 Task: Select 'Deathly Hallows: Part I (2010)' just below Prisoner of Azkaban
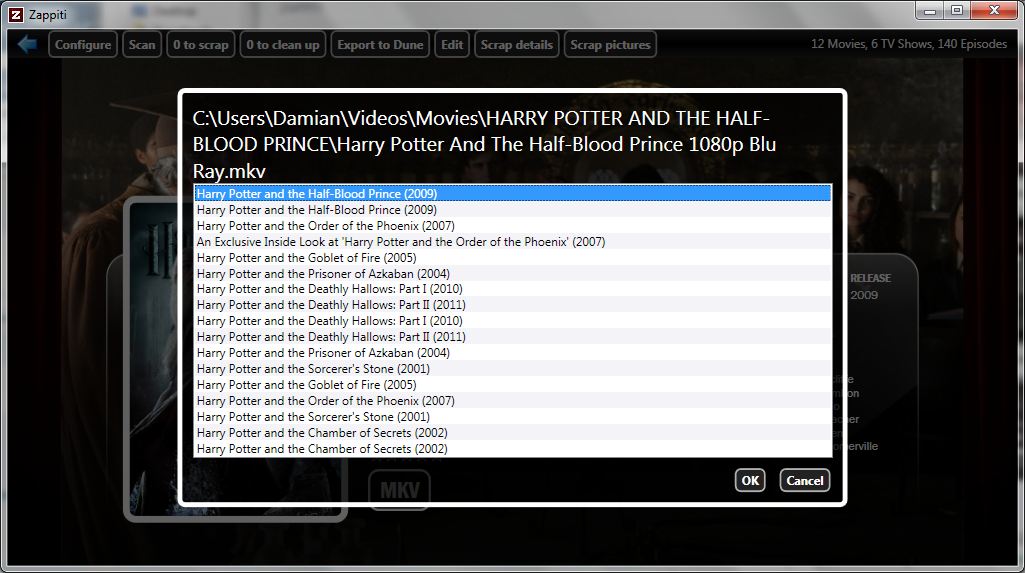tap(512, 289)
